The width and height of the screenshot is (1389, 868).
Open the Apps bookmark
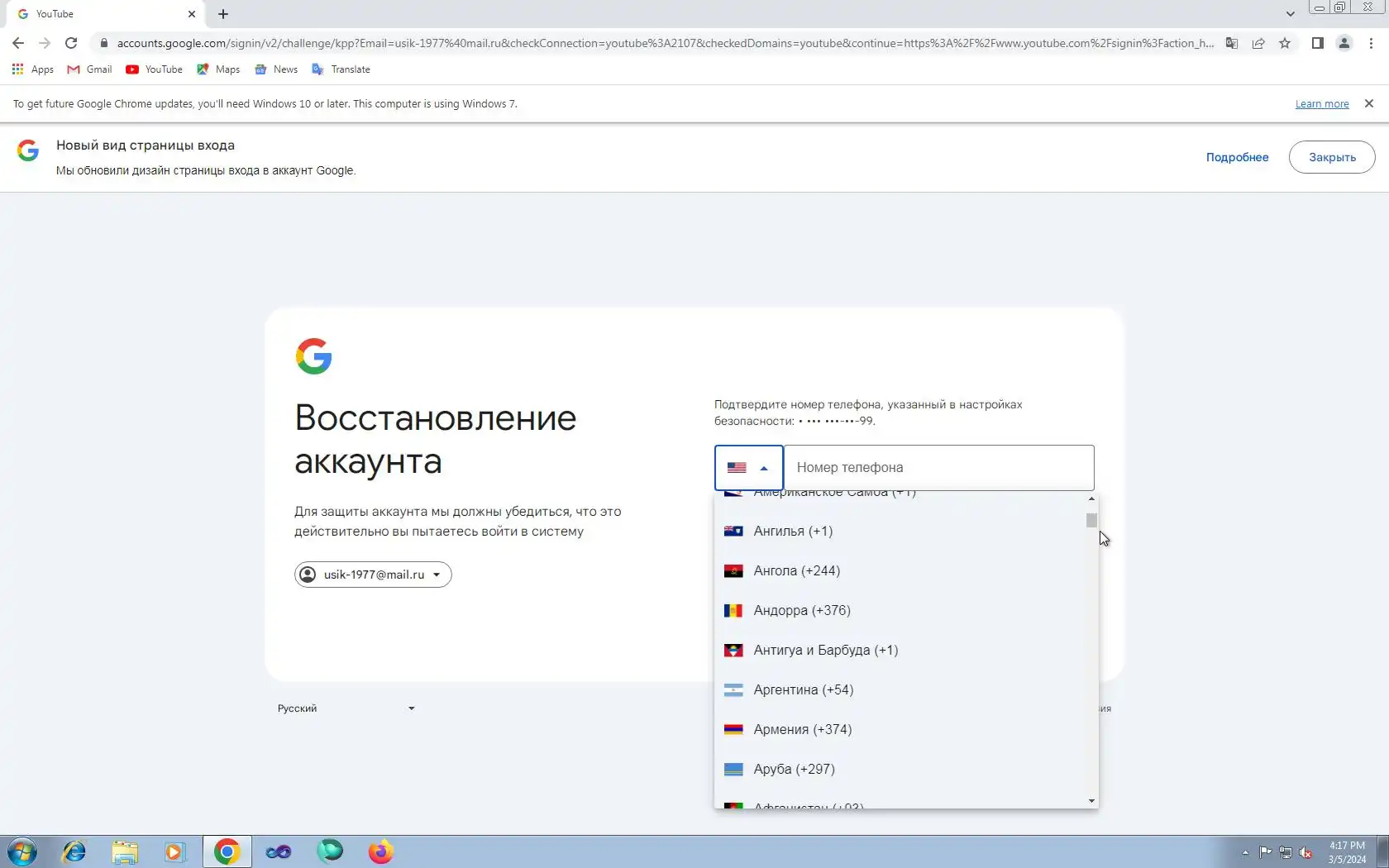pos(33,69)
